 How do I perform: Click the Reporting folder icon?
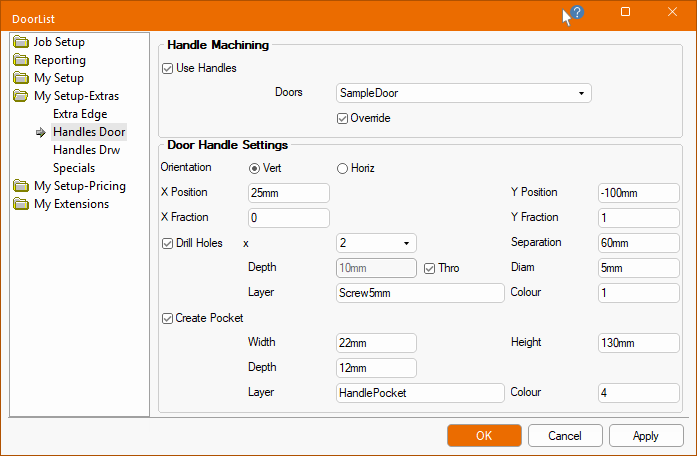(x=21, y=60)
